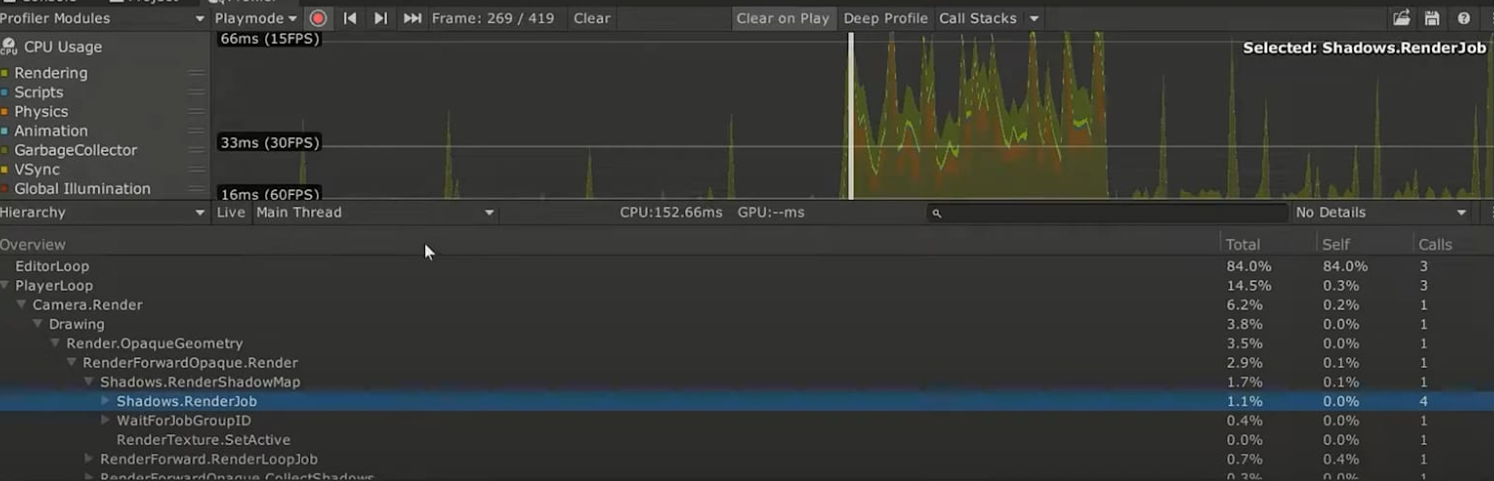Click the CPU Usage module icon
The height and width of the screenshot is (481, 1494).
(9, 46)
